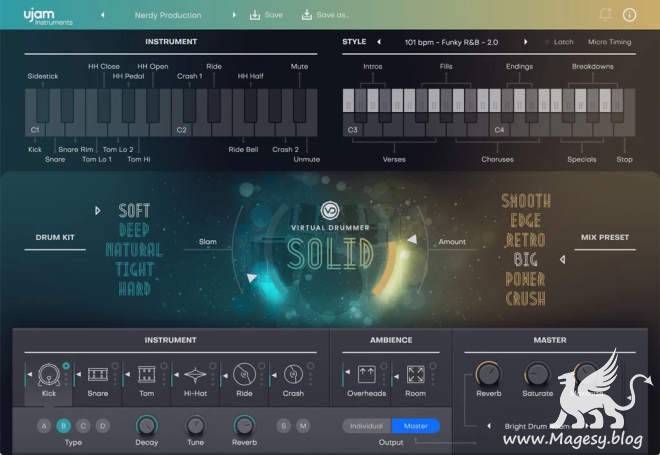Viewport: 660px width, 455px height.
Task: Select BIG mix preset
Action: (x=525, y=260)
